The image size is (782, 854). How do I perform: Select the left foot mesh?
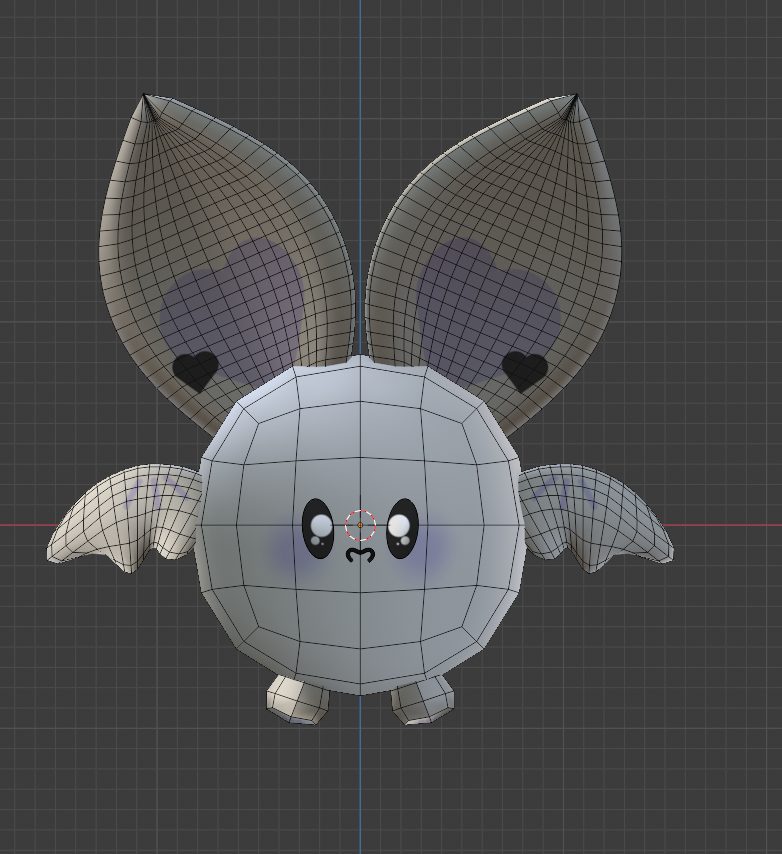[298, 700]
